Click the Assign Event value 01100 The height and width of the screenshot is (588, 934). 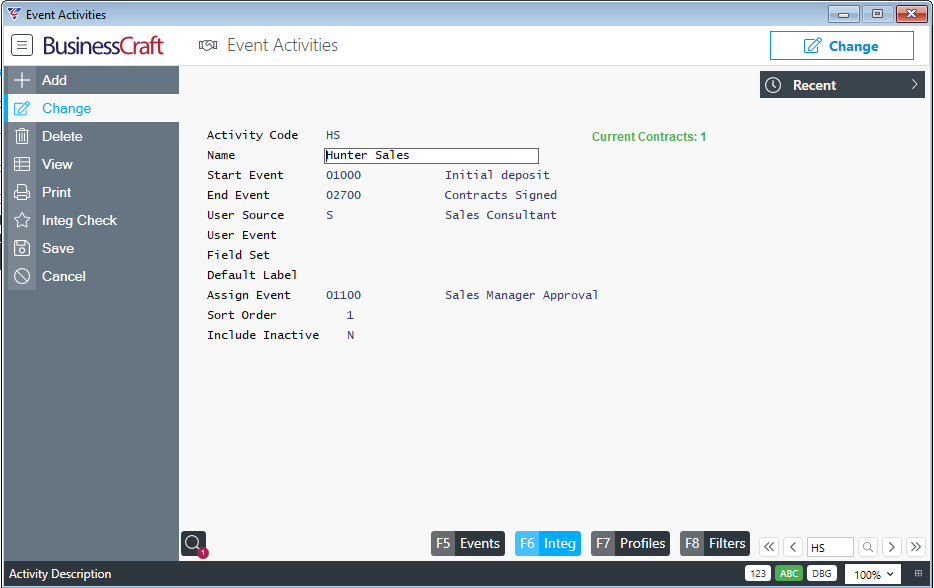[344, 295]
